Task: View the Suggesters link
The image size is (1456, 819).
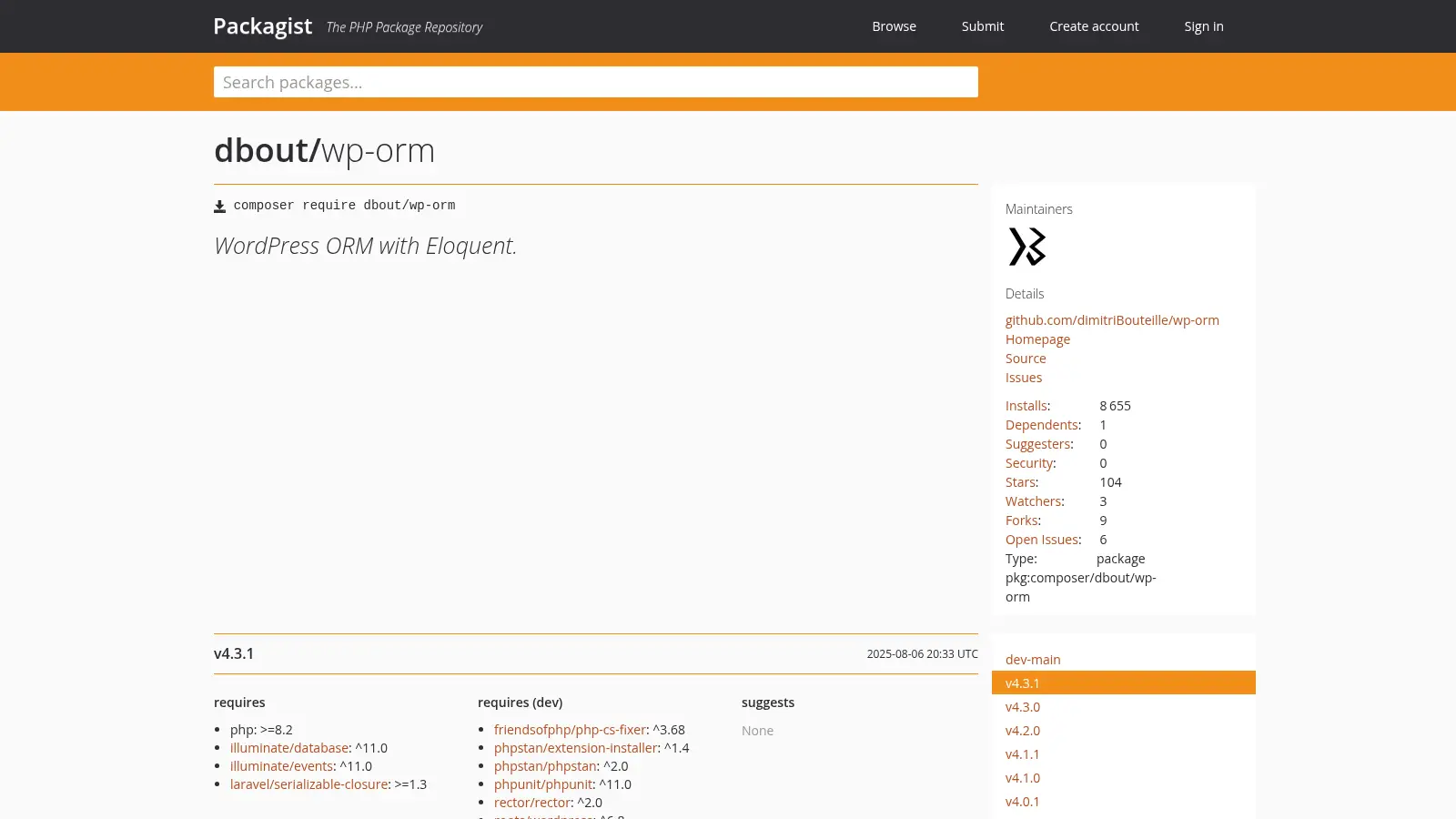Action: (1037, 444)
